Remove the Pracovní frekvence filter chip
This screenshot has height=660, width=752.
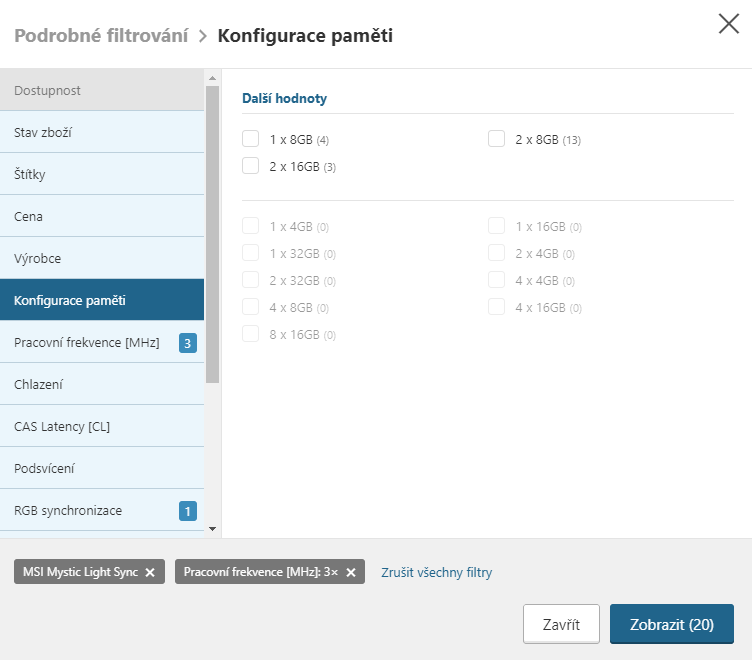[351, 572]
